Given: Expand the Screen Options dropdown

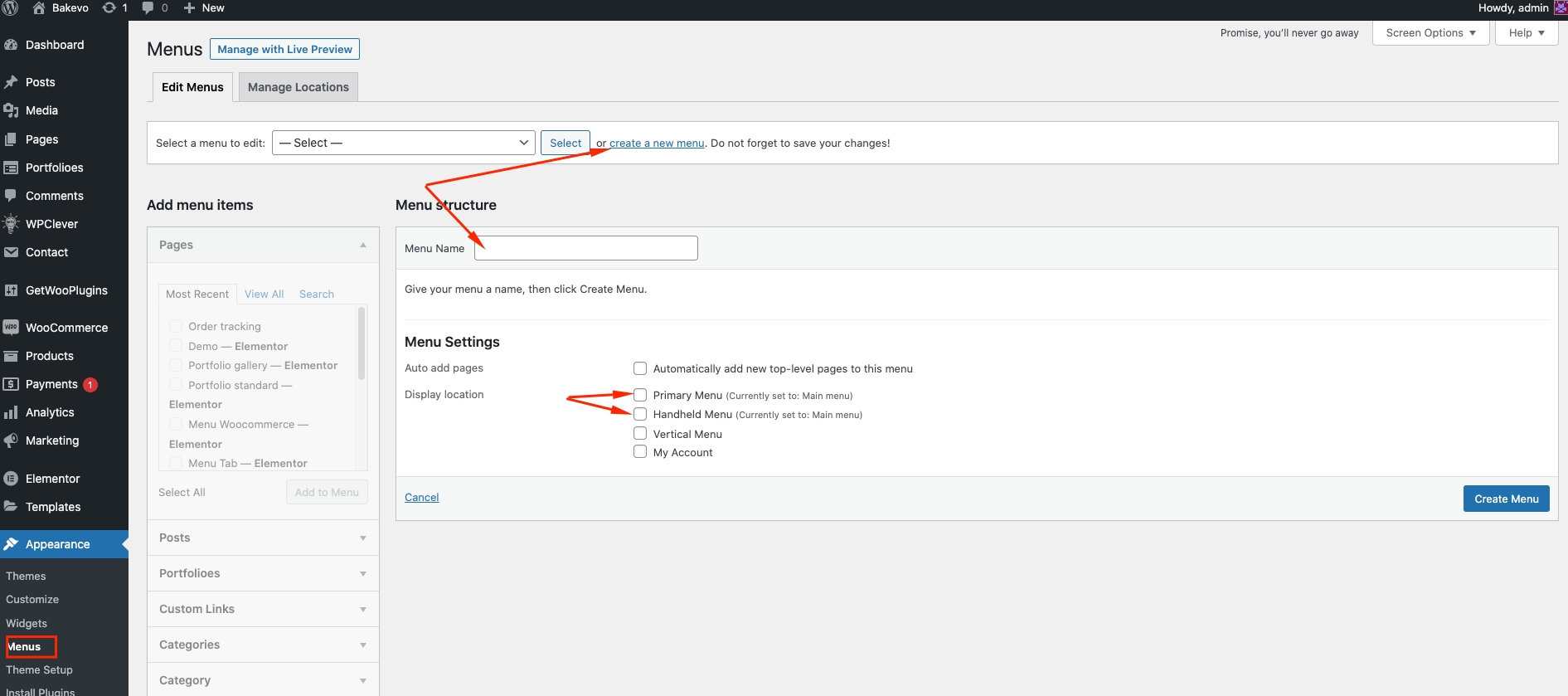Looking at the screenshot, I should 1430,33.
